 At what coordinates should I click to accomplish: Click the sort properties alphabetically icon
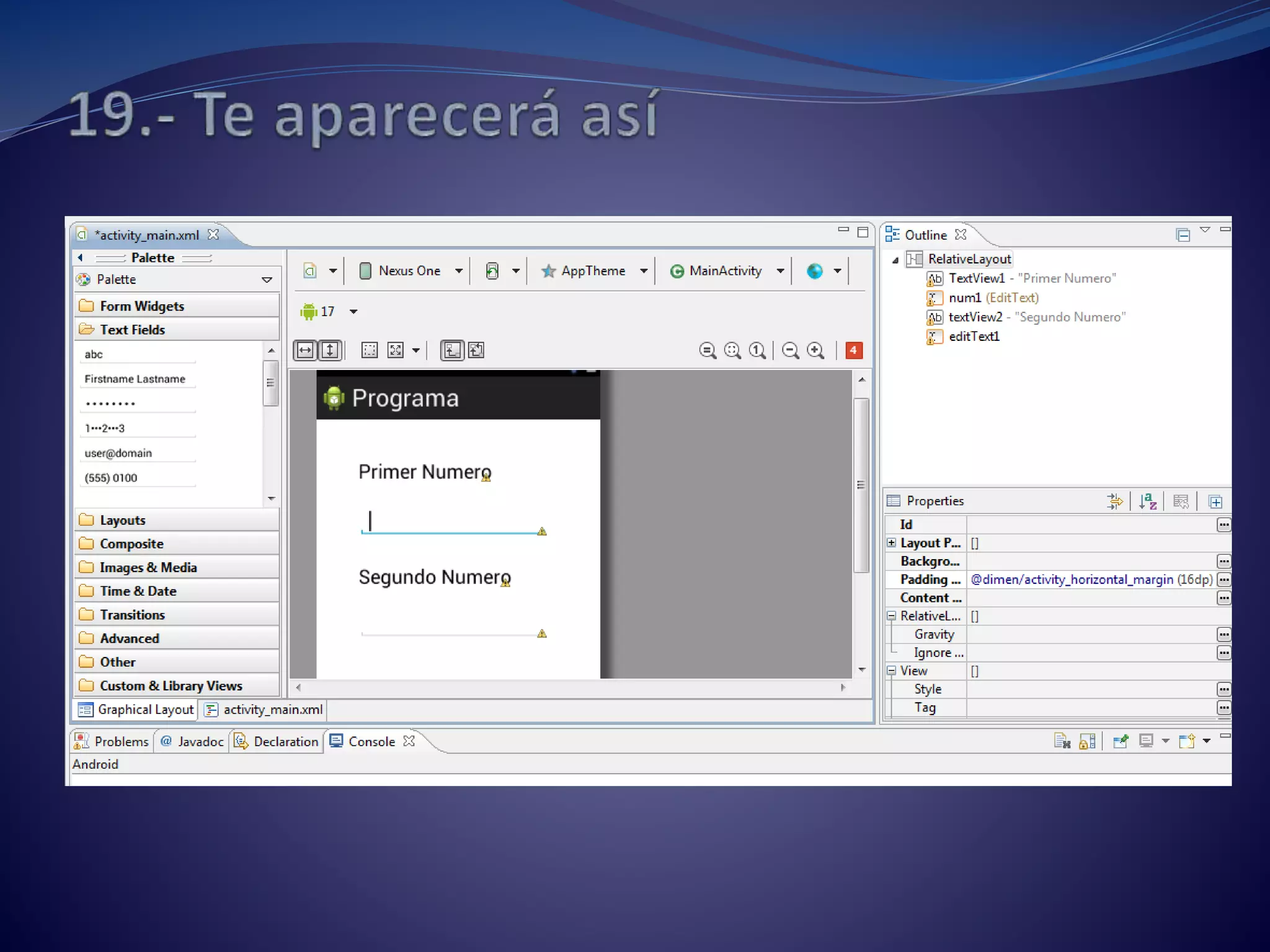click(x=1147, y=501)
